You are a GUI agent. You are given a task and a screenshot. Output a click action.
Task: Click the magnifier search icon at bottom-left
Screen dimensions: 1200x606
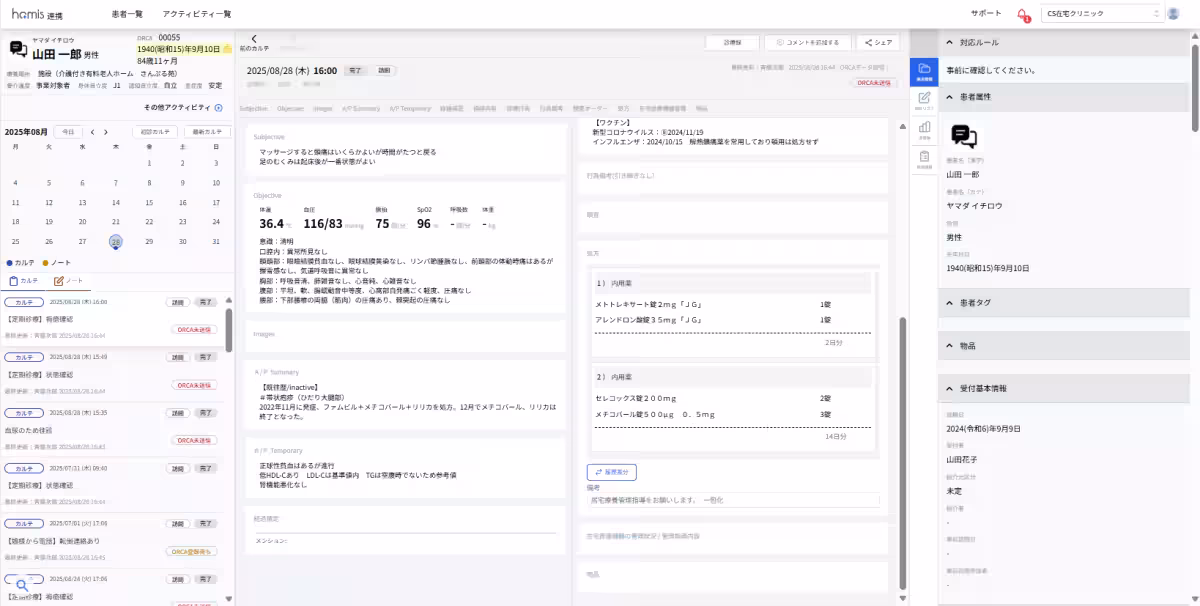point(21,585)
